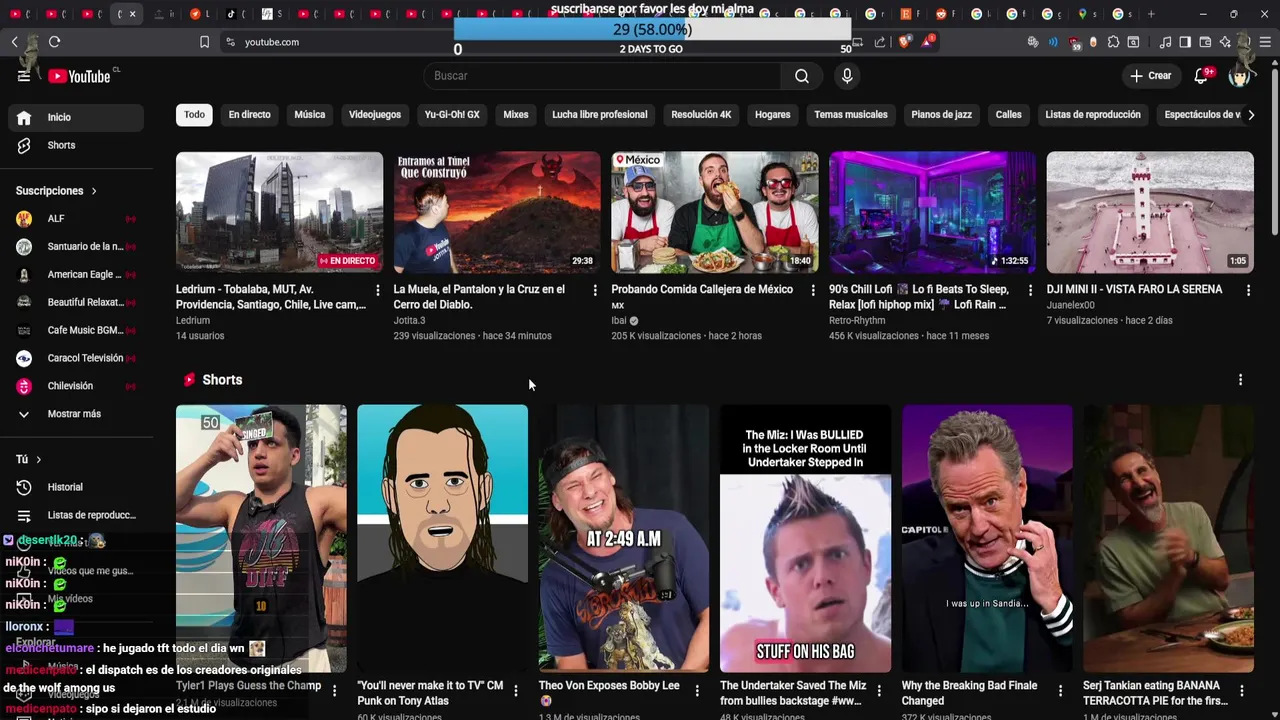This screenshot has height=720, width=1280.
Task: Open Listas de reproducción in sidebar
Action: pyautogui.click(x=75, y=515)
